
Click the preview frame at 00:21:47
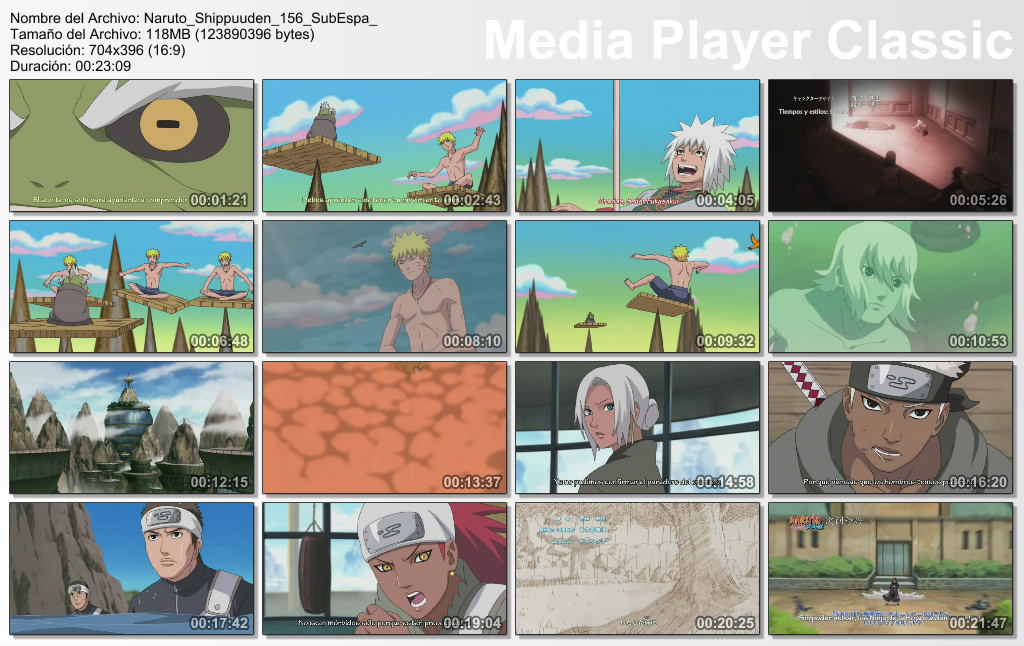pos(890,569)
